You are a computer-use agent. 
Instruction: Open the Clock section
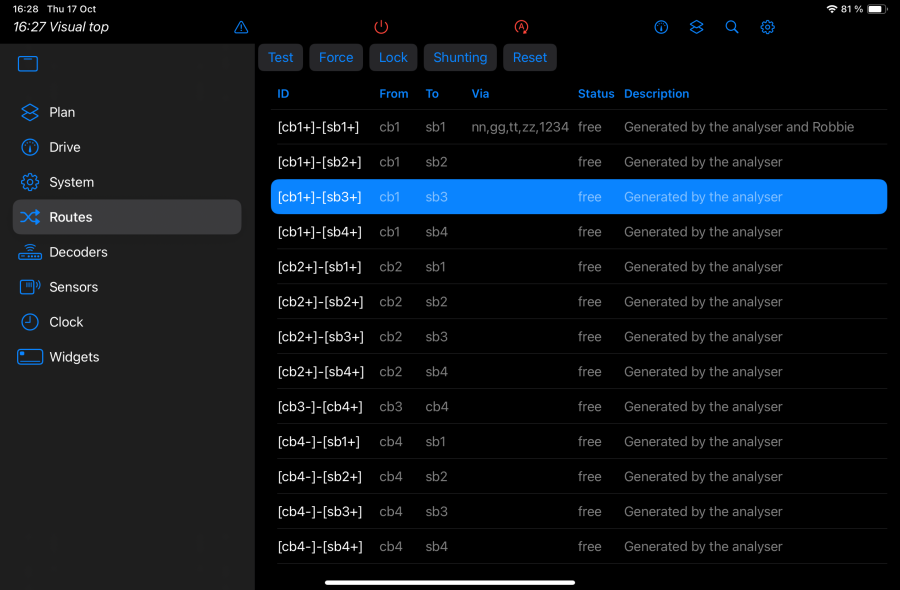pos(66,322)
